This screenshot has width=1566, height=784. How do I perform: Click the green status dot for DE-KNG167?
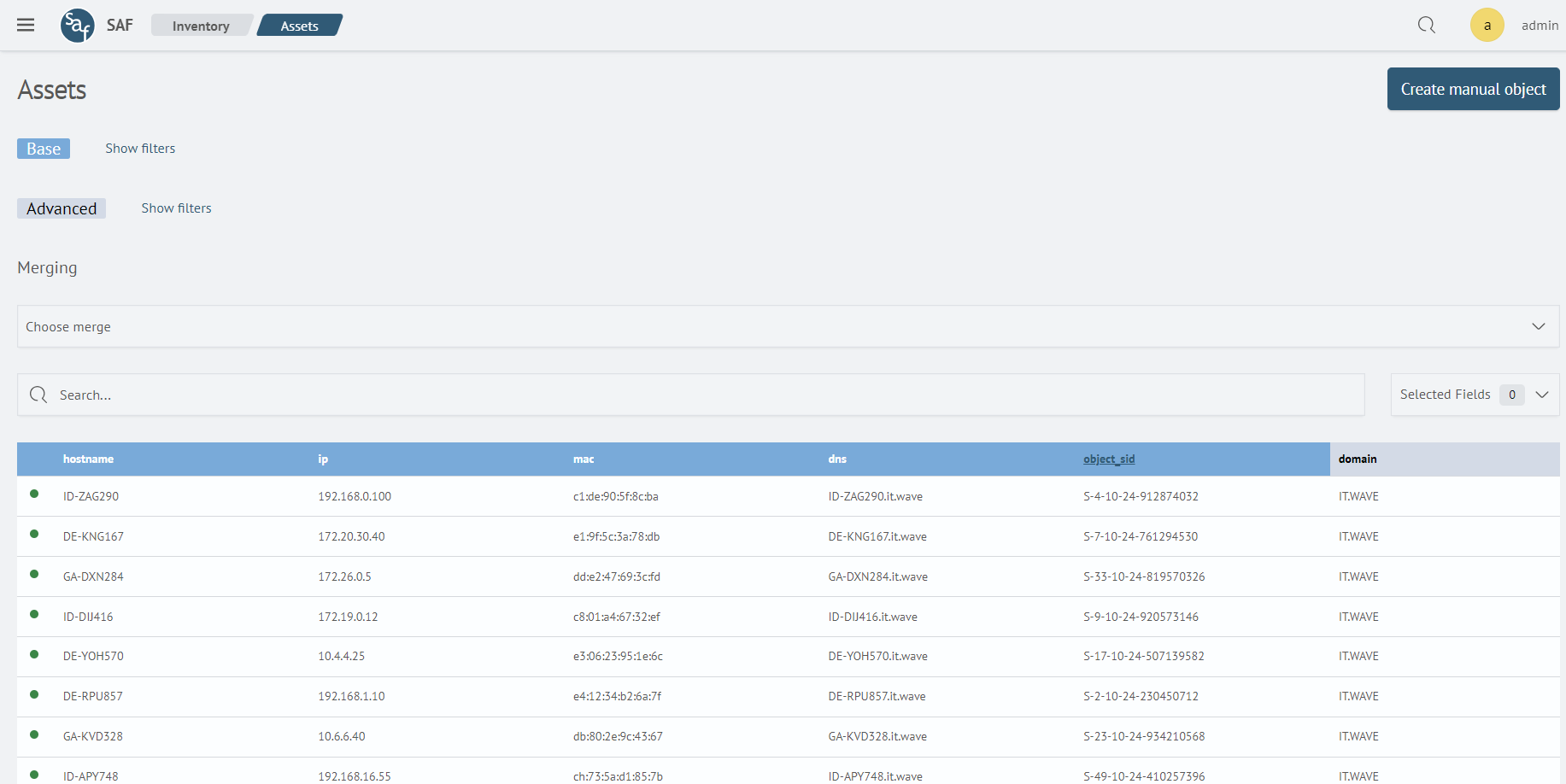34,534
